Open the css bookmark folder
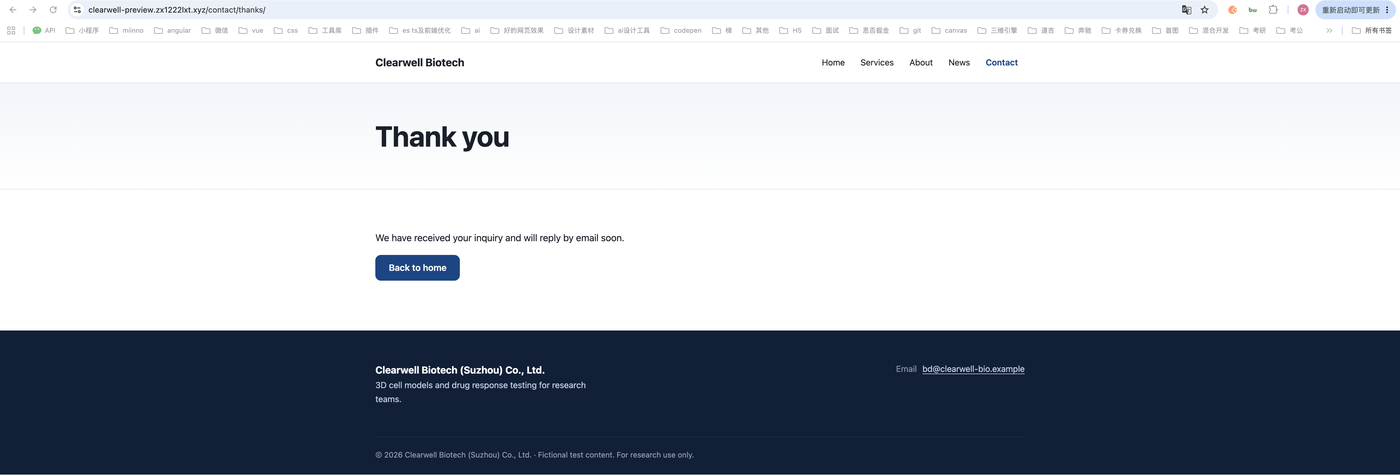Image resolution: width=1400 pixels, height=476 pixels. click(286, 30)
